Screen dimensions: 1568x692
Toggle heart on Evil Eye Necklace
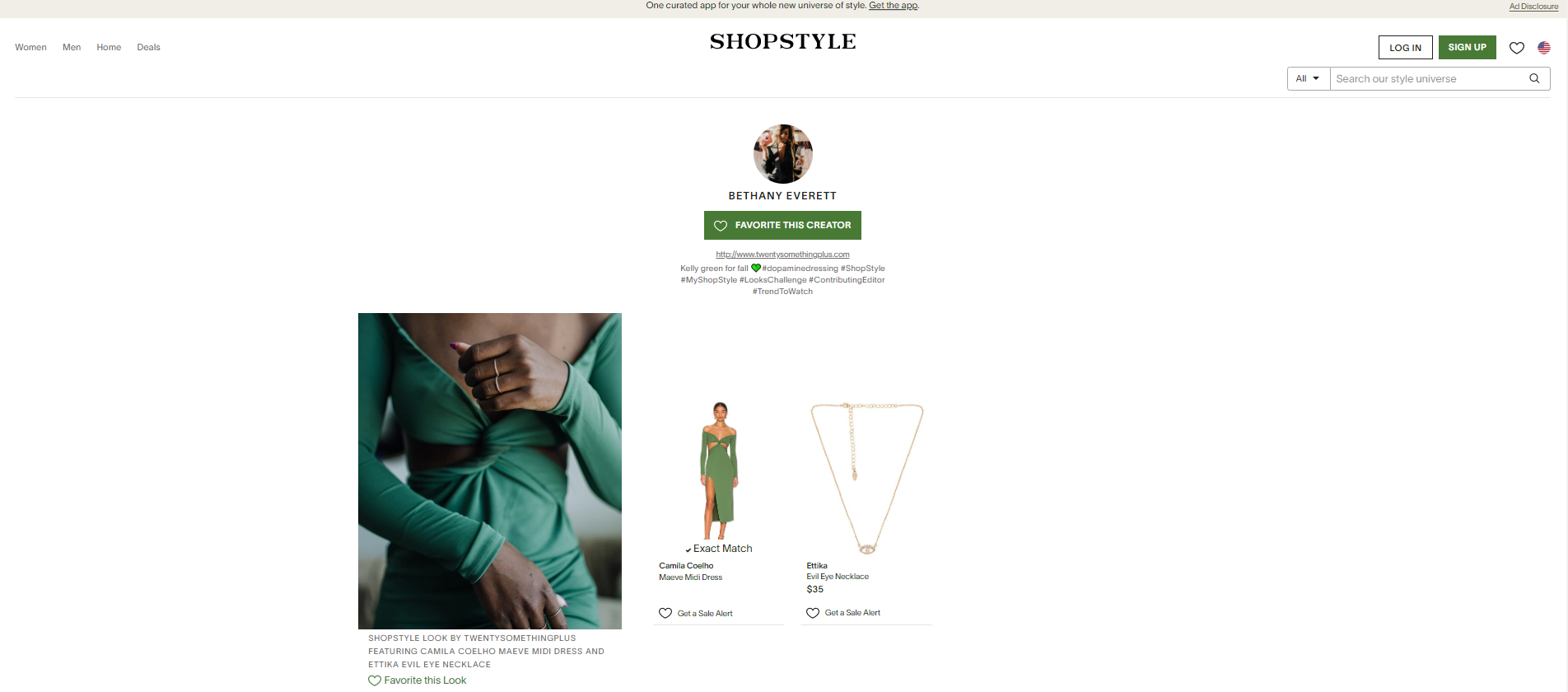[813, 613]
